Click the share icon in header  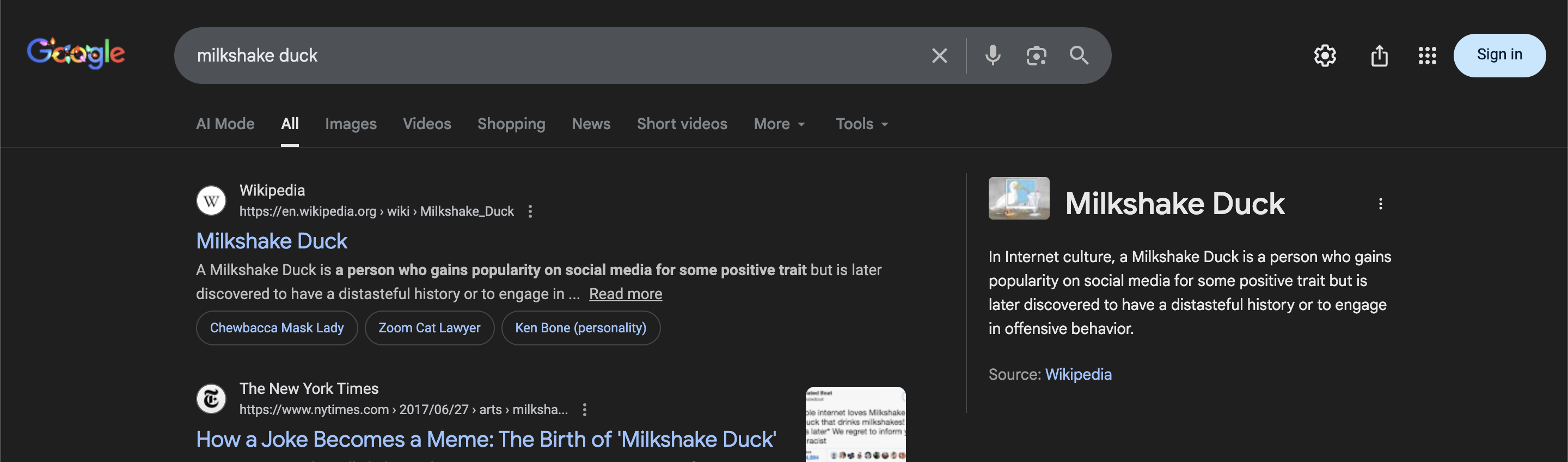click(x=1379, y=56)
